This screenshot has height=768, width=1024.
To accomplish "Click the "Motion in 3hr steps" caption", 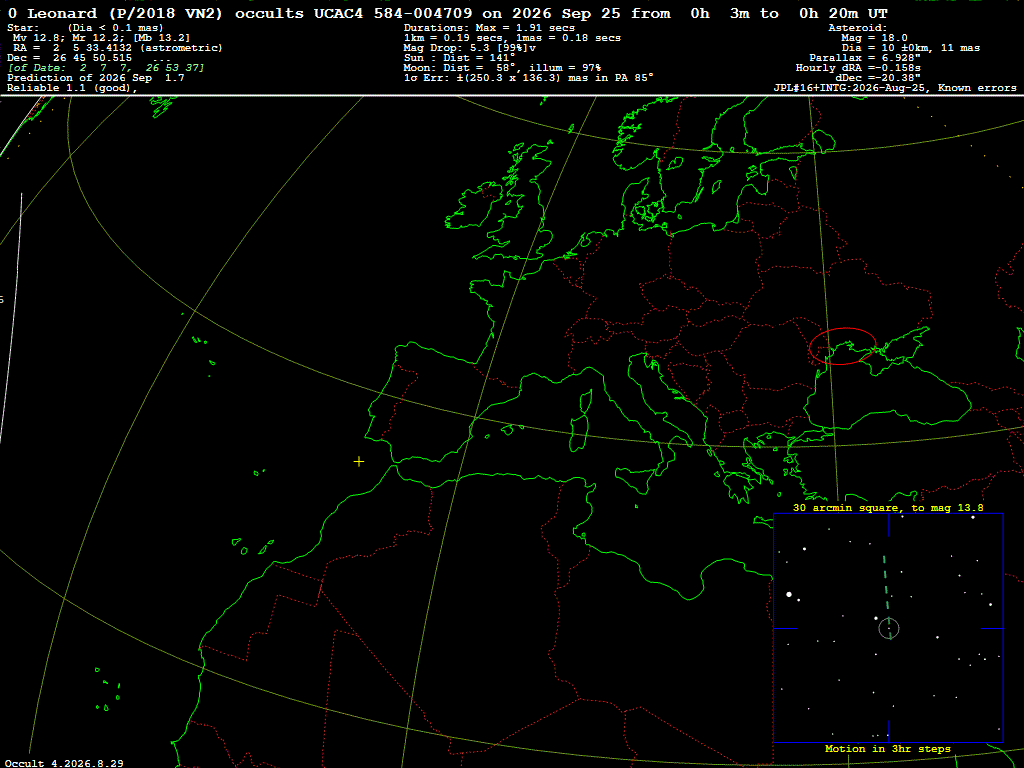I will (x=888, y=748).
